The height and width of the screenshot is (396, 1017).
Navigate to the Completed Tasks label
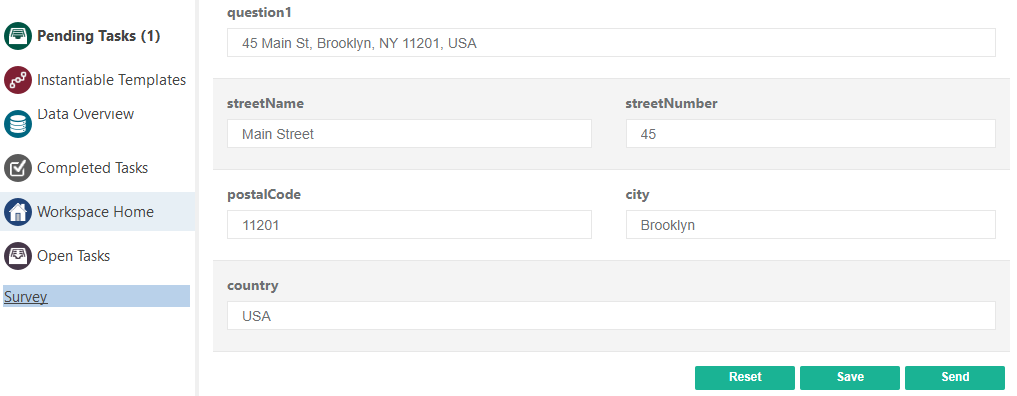(93, 168)
